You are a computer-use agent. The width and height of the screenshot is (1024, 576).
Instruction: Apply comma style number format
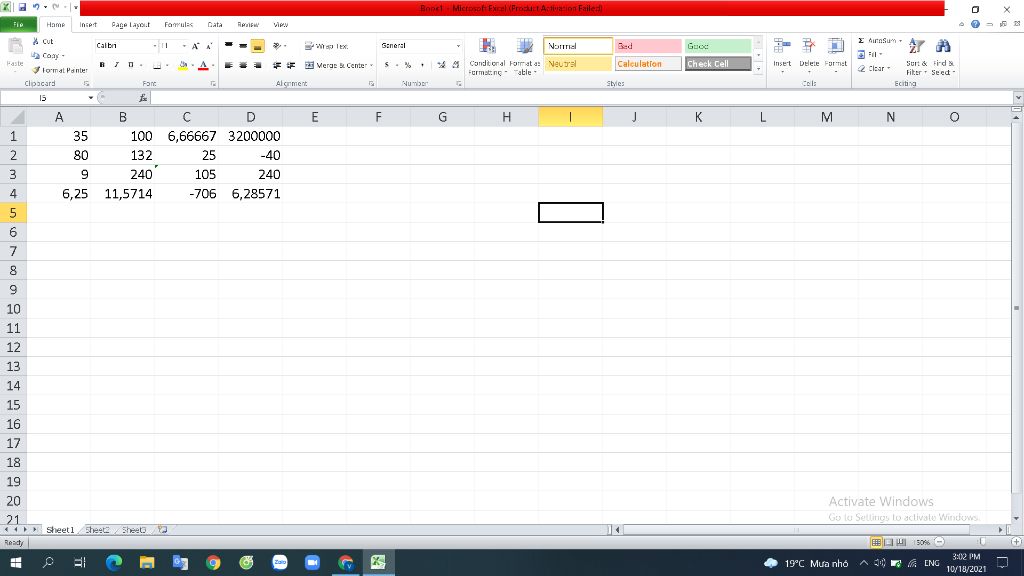[423, 65]
